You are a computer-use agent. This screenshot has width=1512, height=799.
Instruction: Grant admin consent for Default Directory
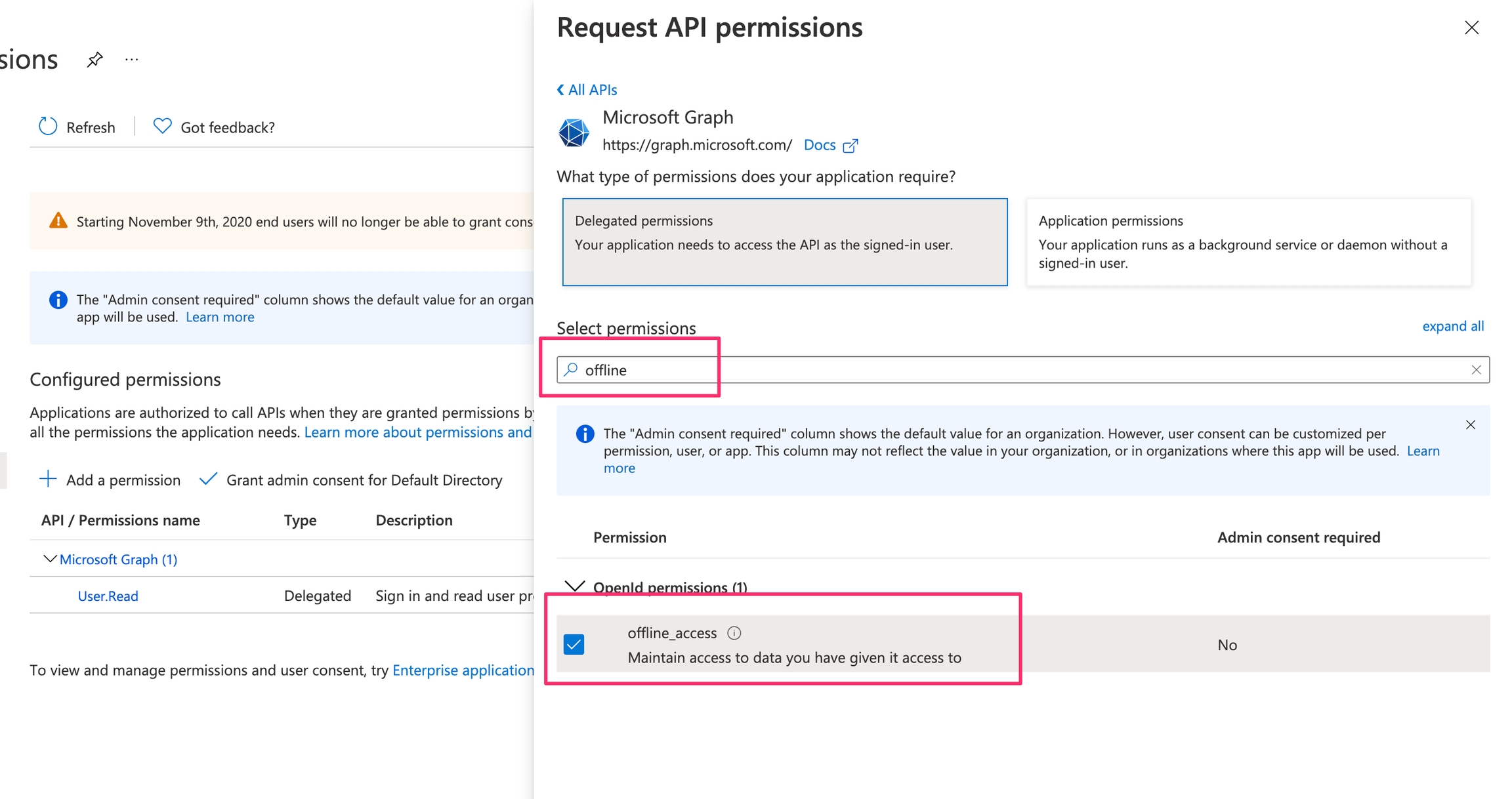[x=351, y=480]
